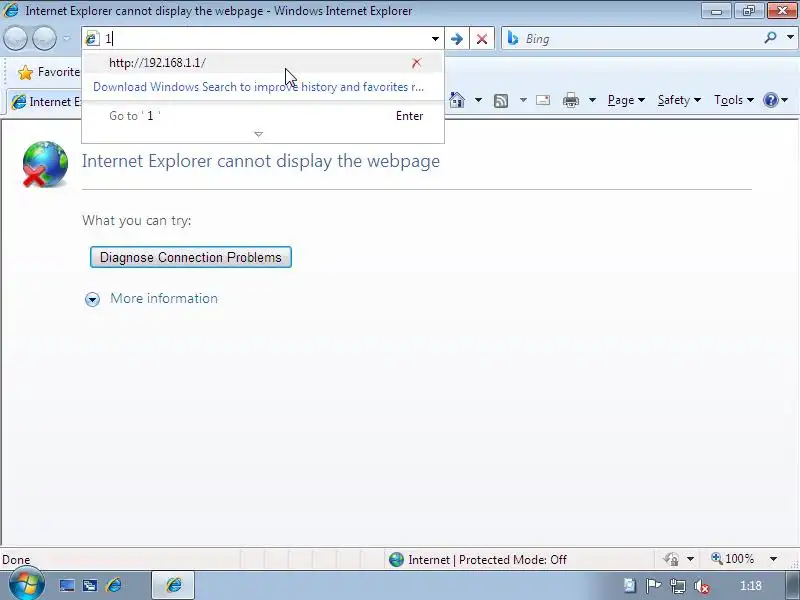This screenshot has height=600, width=800.
Task: Open the Safety menu
Action: 679,100
